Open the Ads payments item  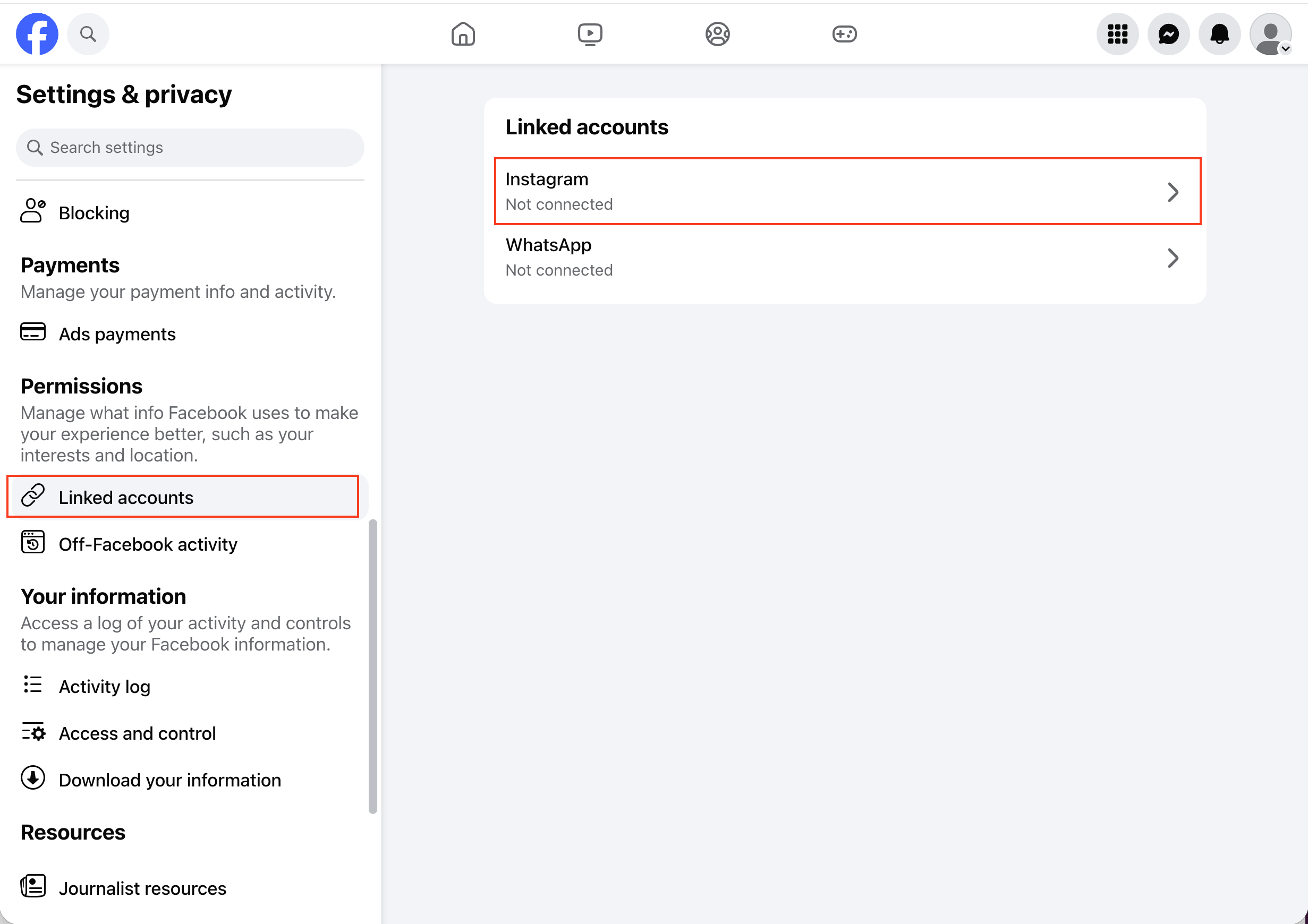coord(190,333)
